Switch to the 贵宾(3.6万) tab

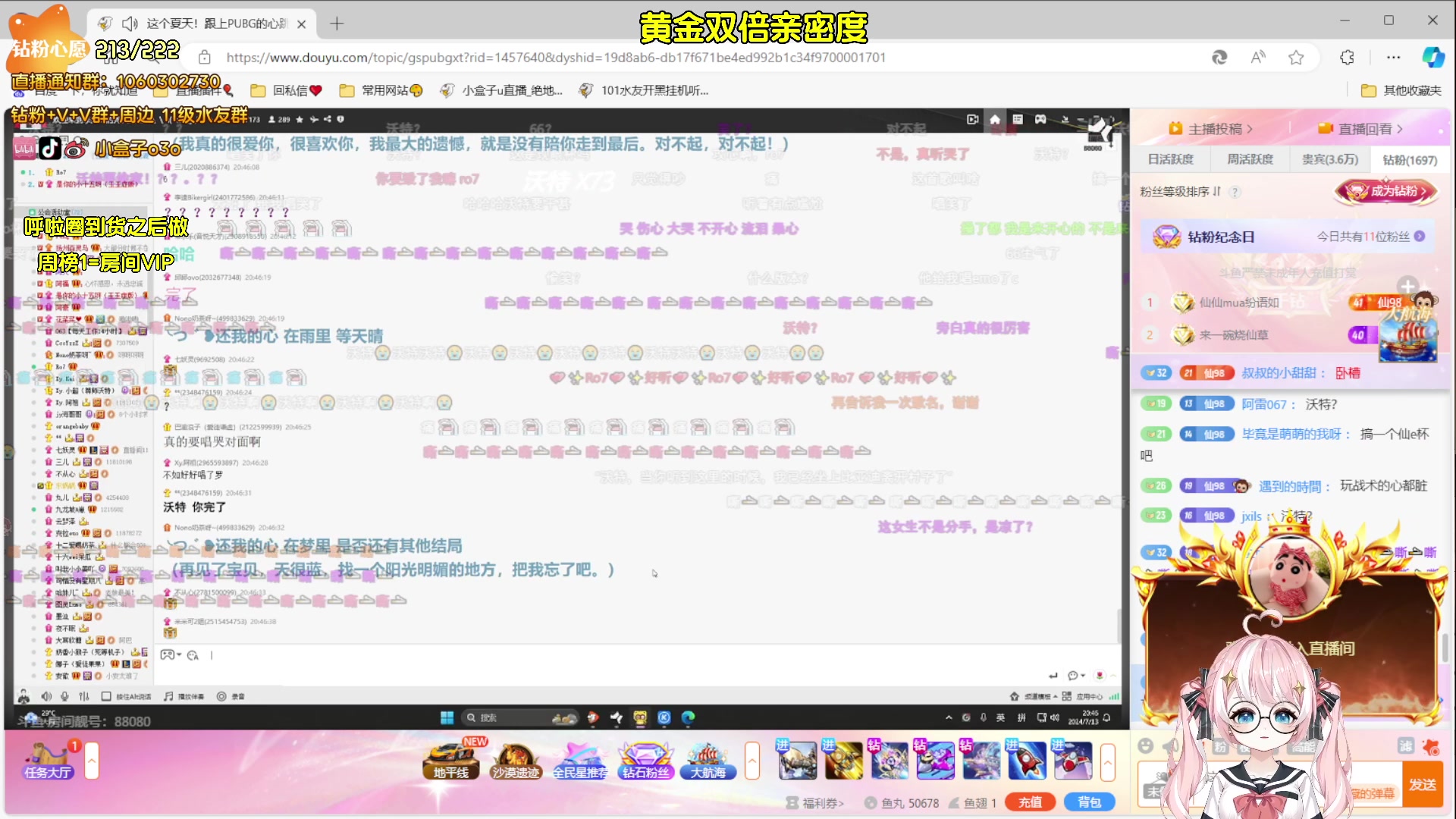(x=1329, y=159)
